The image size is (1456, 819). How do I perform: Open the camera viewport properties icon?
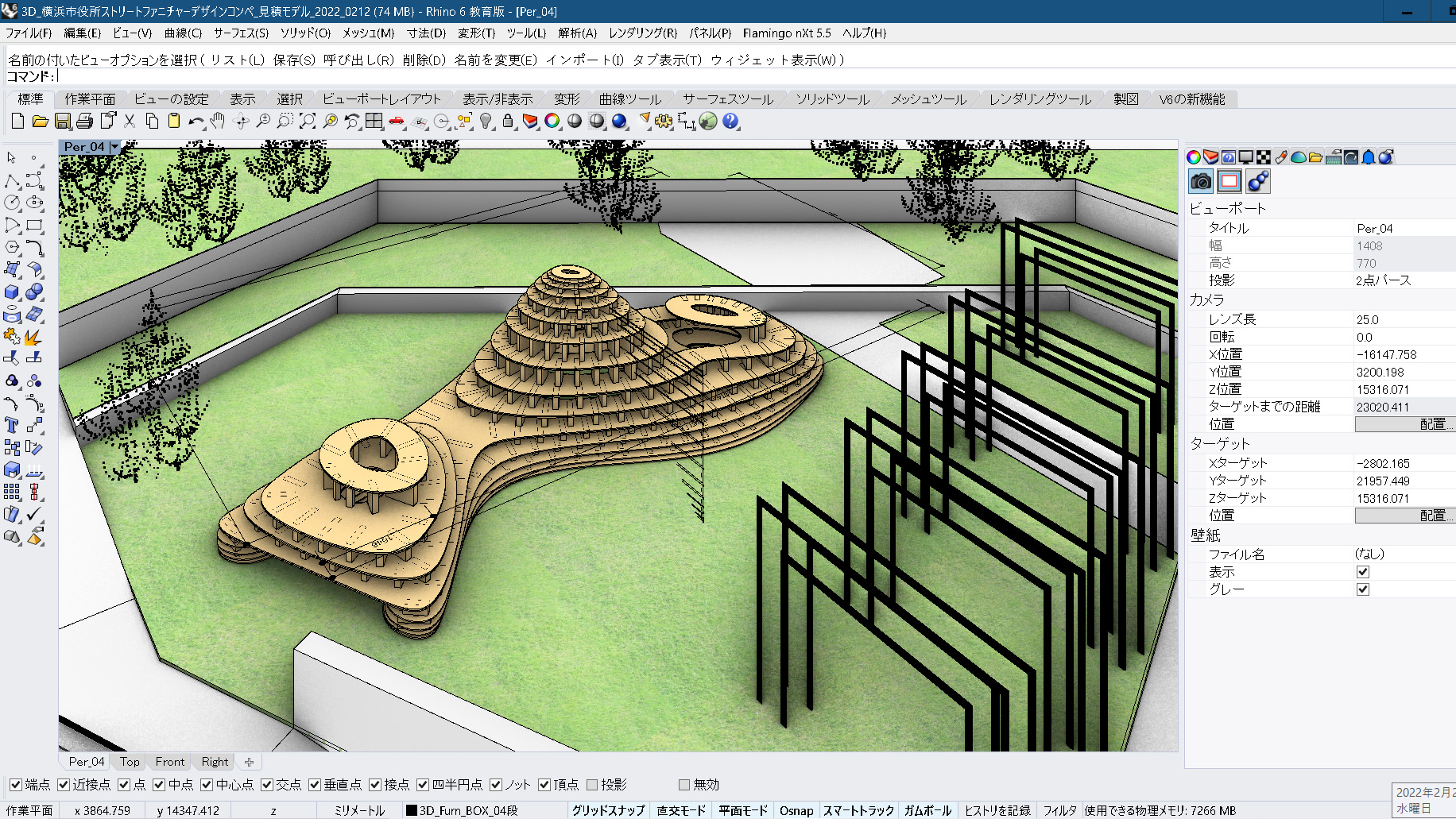click(1201, 182)
